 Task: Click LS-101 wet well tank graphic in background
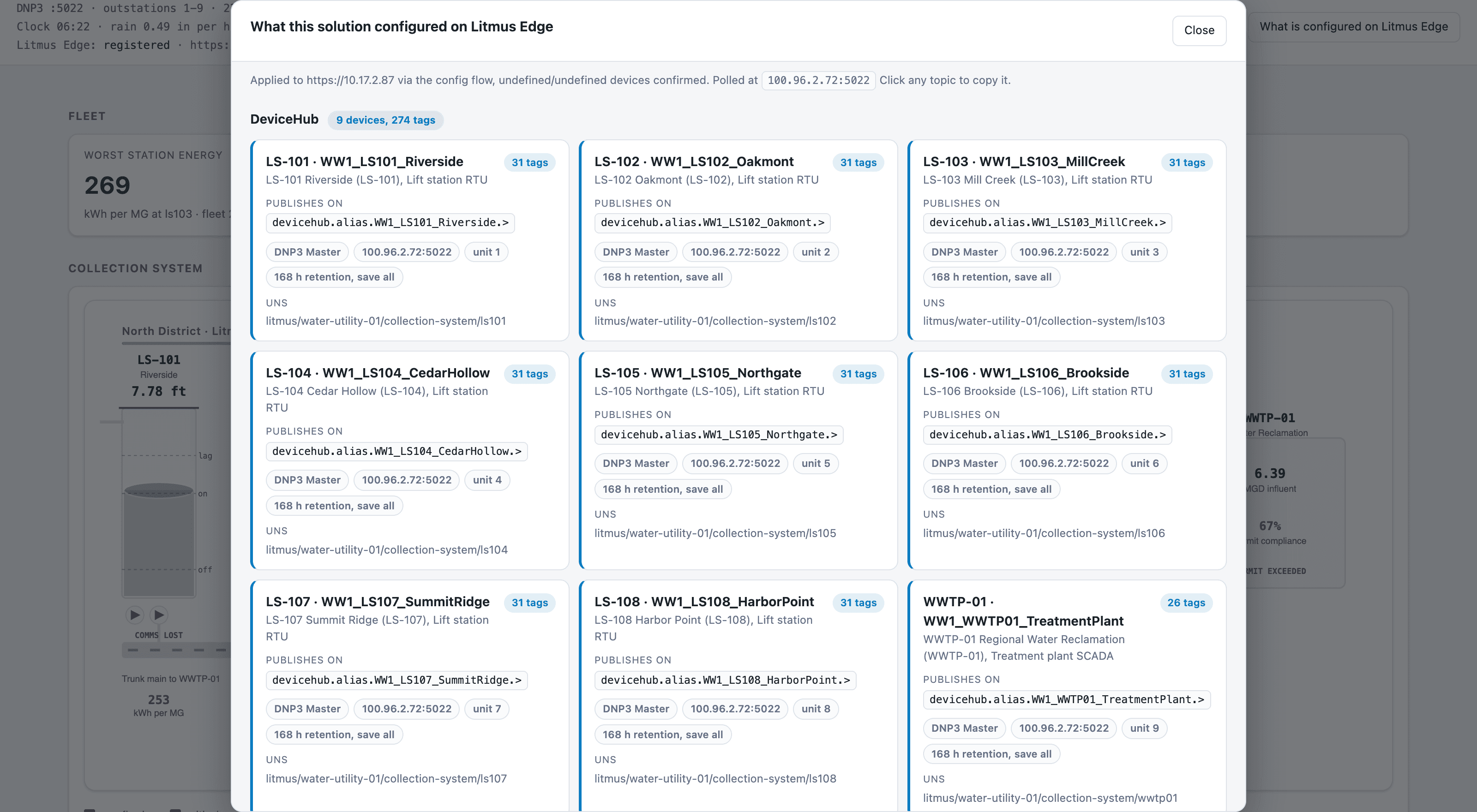pos(159,503)
